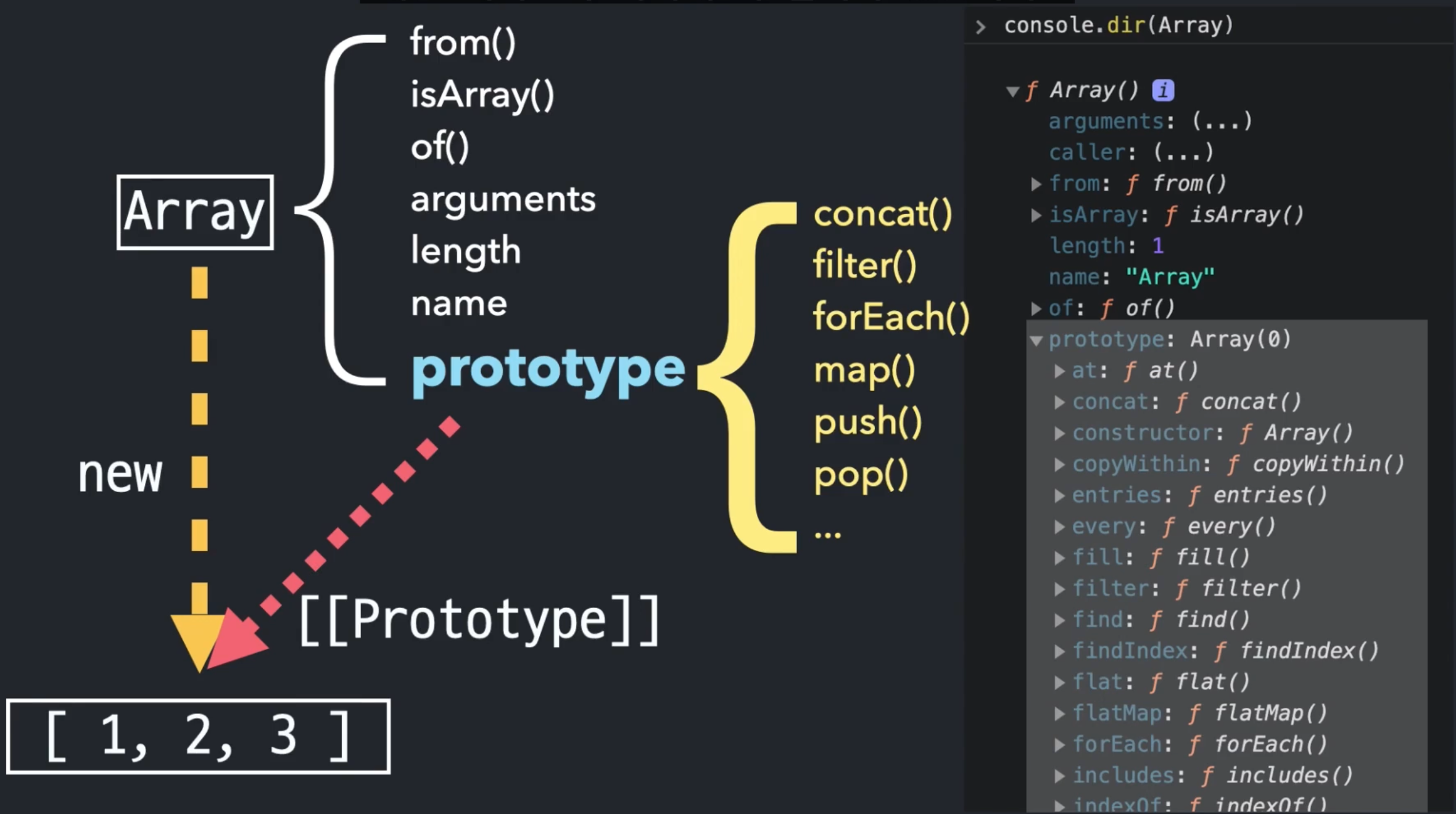The height and width of the screenshot is (814, 1456).
Task: Collapse the prototype: Array(0) node
Action: pos(1036,340)
